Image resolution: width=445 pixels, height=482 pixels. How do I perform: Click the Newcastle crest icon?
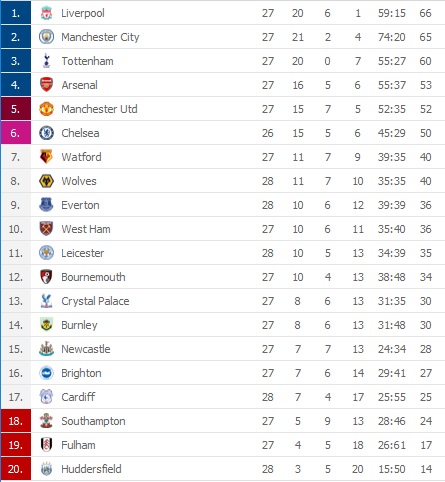point(46,349)
